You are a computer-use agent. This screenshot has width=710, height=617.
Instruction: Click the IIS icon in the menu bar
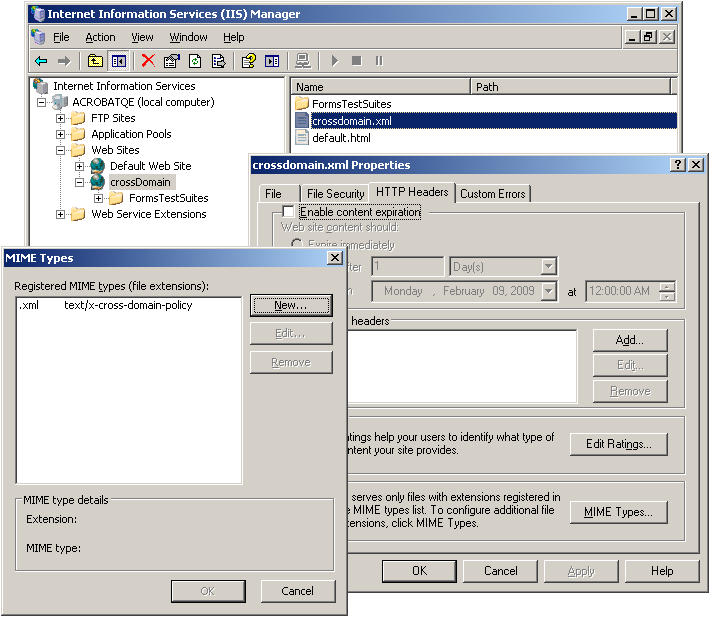(x=38, y=37)
